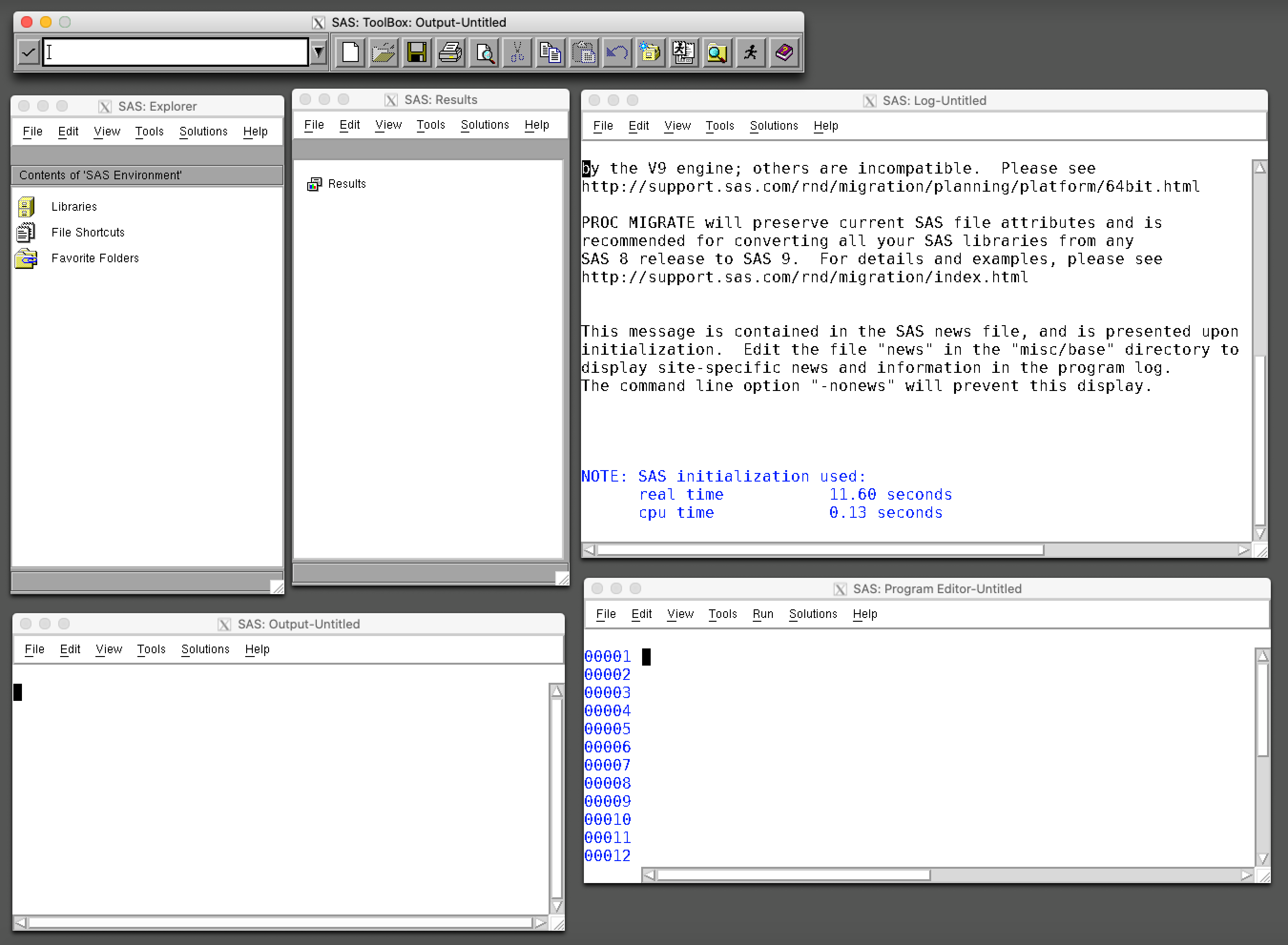Click Log window scroll-right arrow
The width and height of the screenshot is (1288, 945).
(1243, 550)
